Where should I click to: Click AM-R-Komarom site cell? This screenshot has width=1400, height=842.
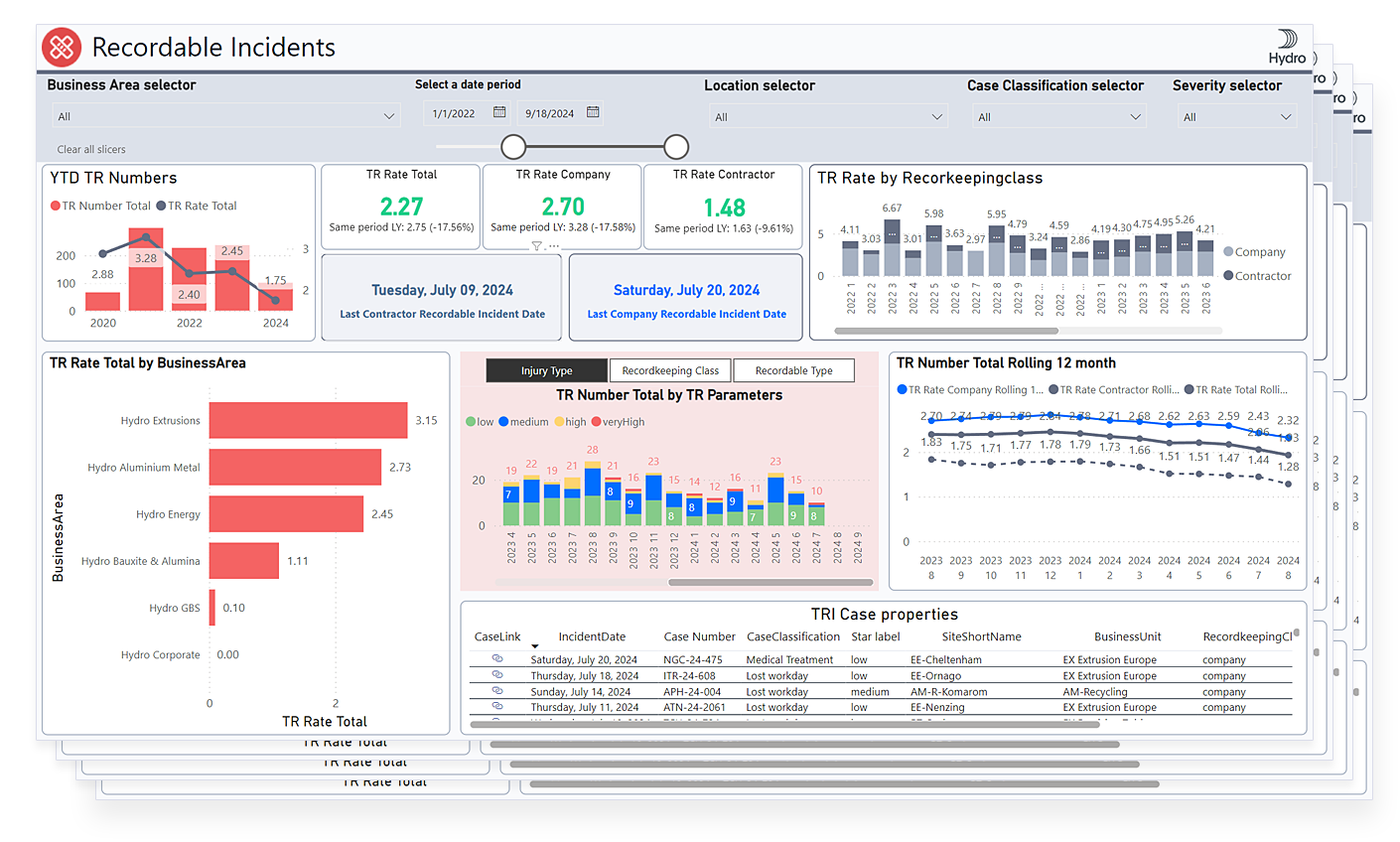tap(949, 692)
